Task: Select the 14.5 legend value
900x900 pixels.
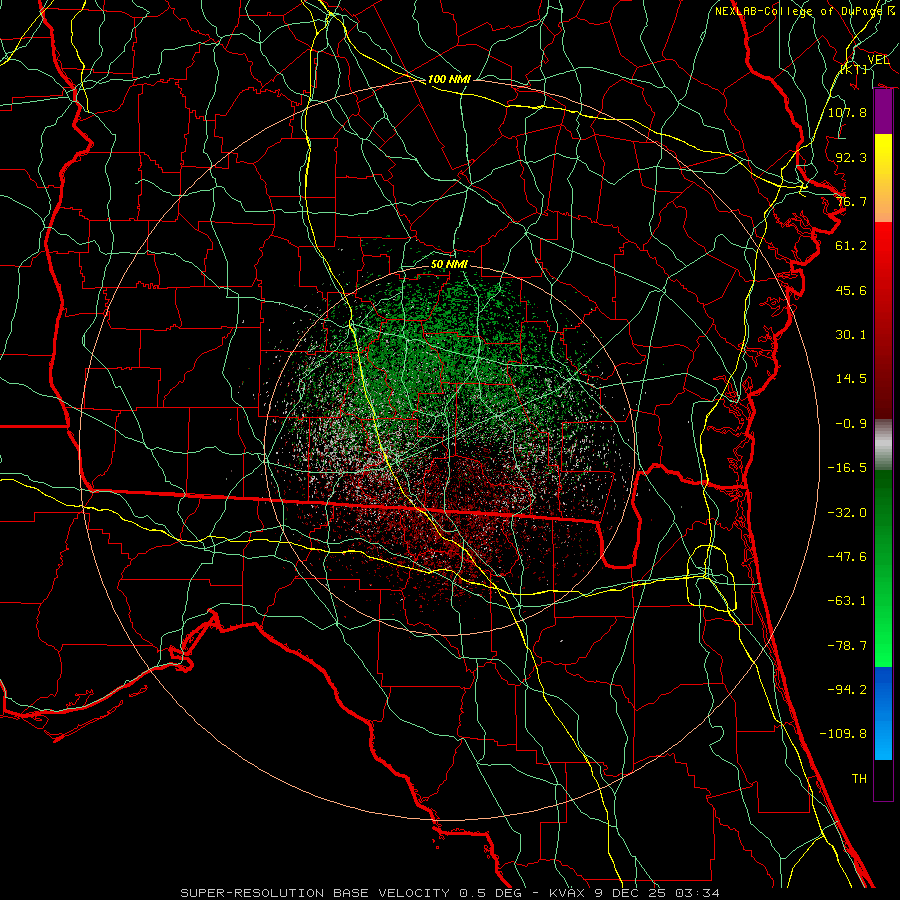Action: point(851,379)
